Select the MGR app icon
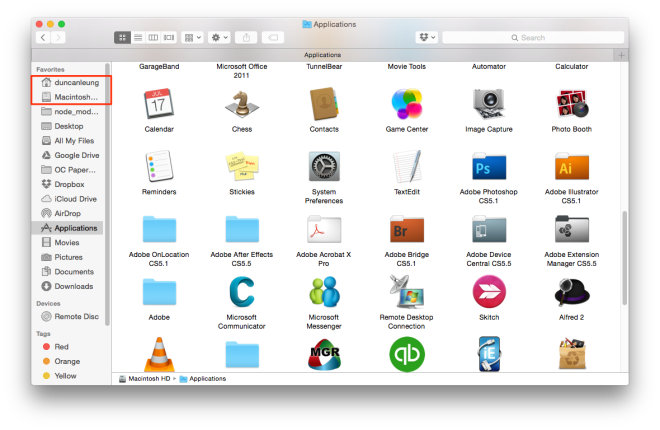660x430 pixels. tap(324, 356)
